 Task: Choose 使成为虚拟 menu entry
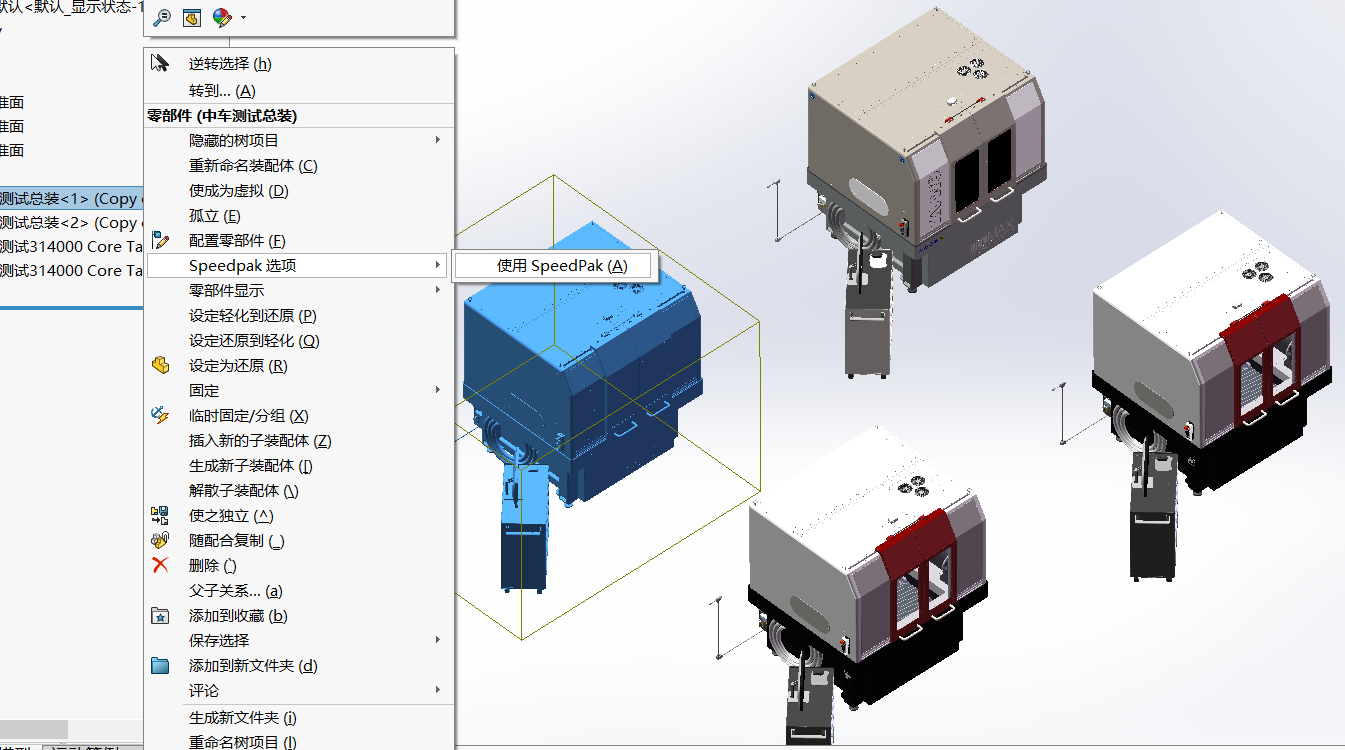(238, 191)
